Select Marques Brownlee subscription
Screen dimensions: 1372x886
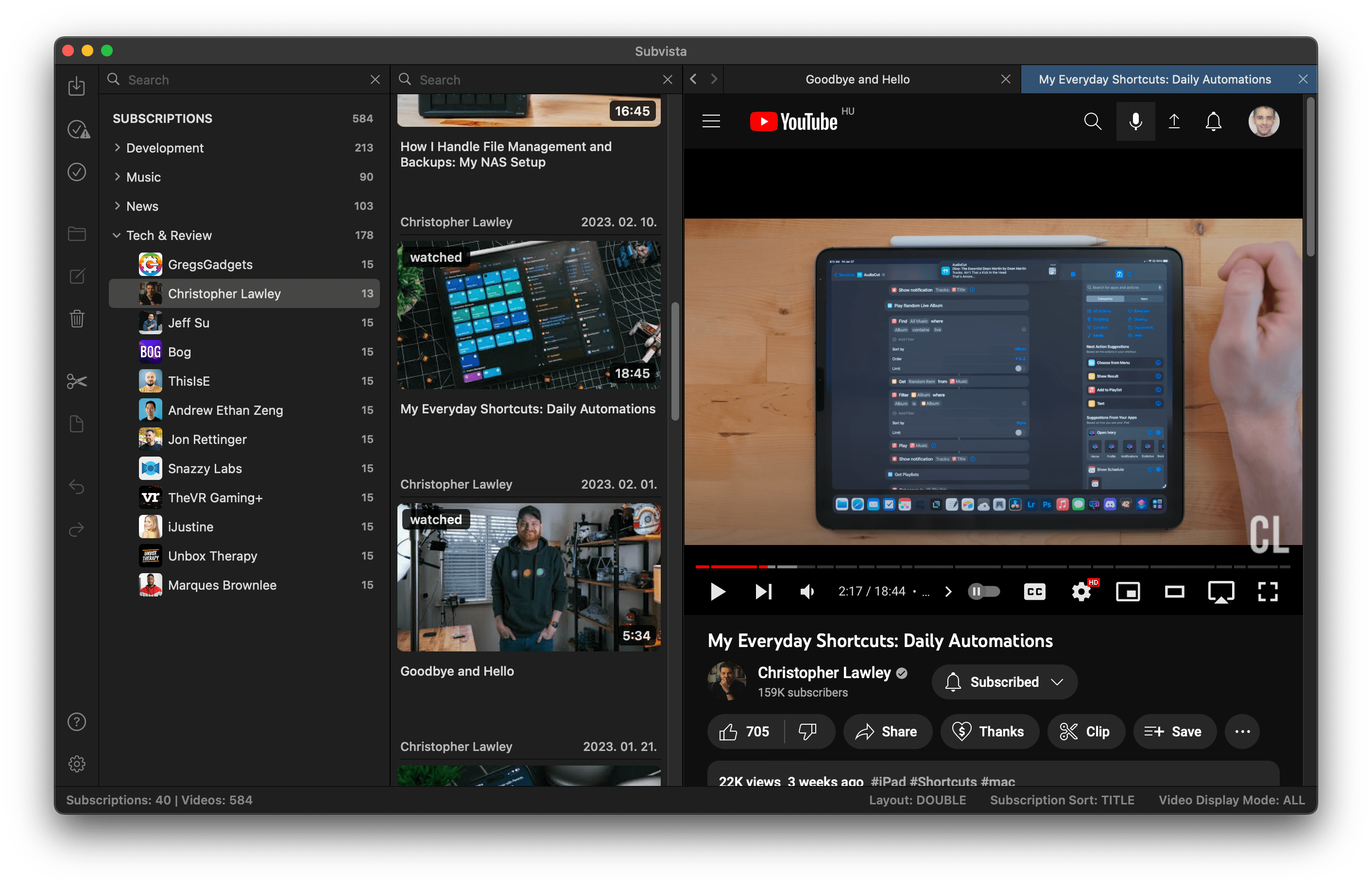[x=222, y=585]
